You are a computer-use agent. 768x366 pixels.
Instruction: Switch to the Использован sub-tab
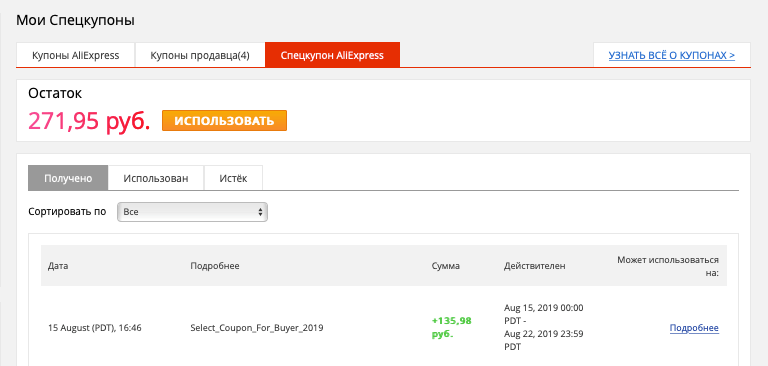(x=156, y=178)
